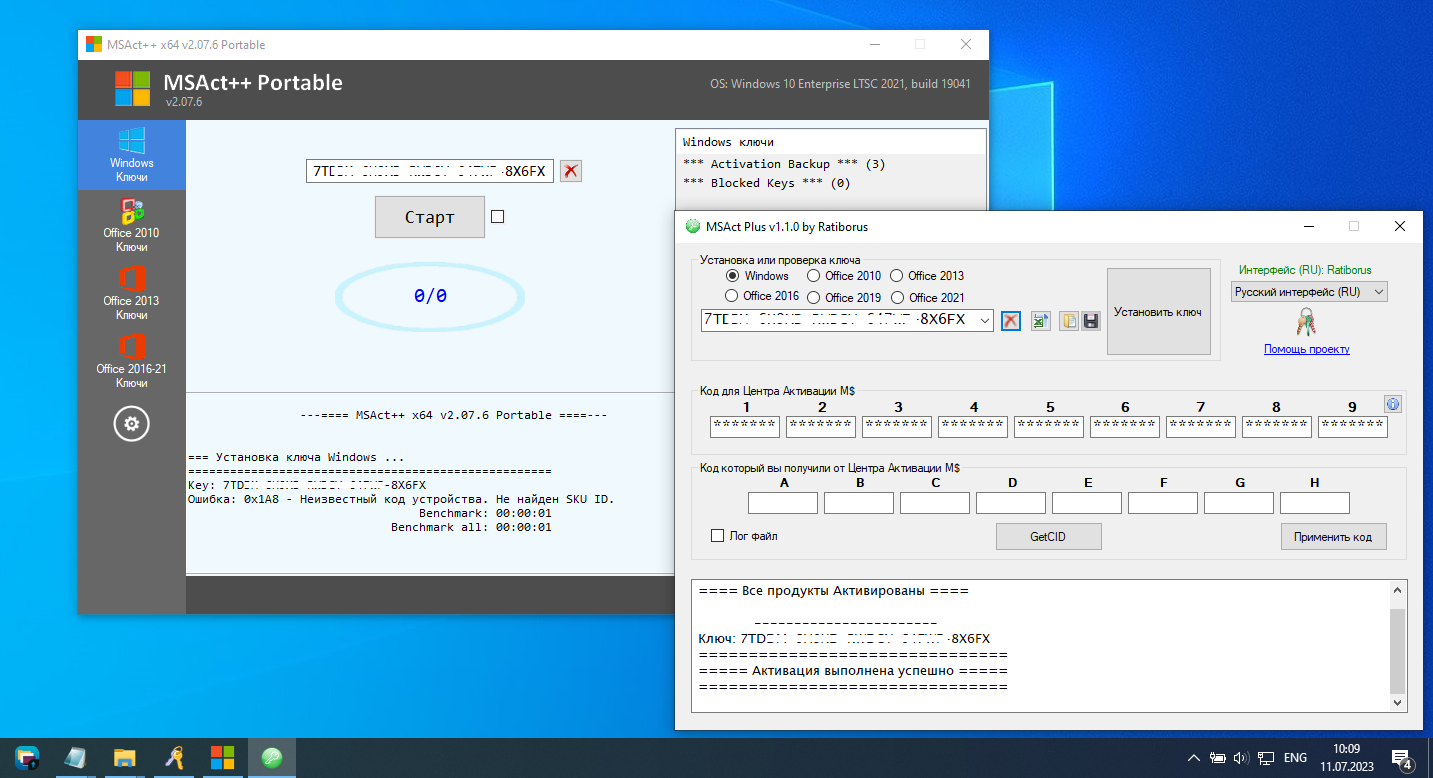Click the 'Ошибка: 0x1A8' error line
Screen dimensions: 1433x778
(x=401, y=499)
